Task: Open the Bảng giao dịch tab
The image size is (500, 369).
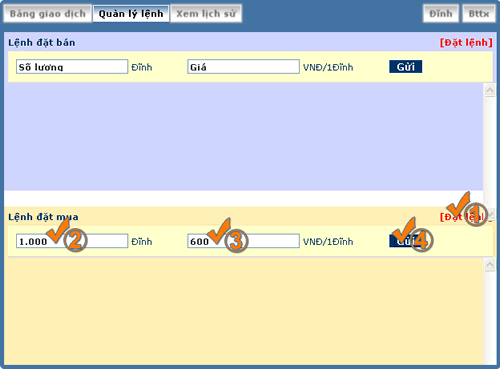Action: [x=48, y=14]
